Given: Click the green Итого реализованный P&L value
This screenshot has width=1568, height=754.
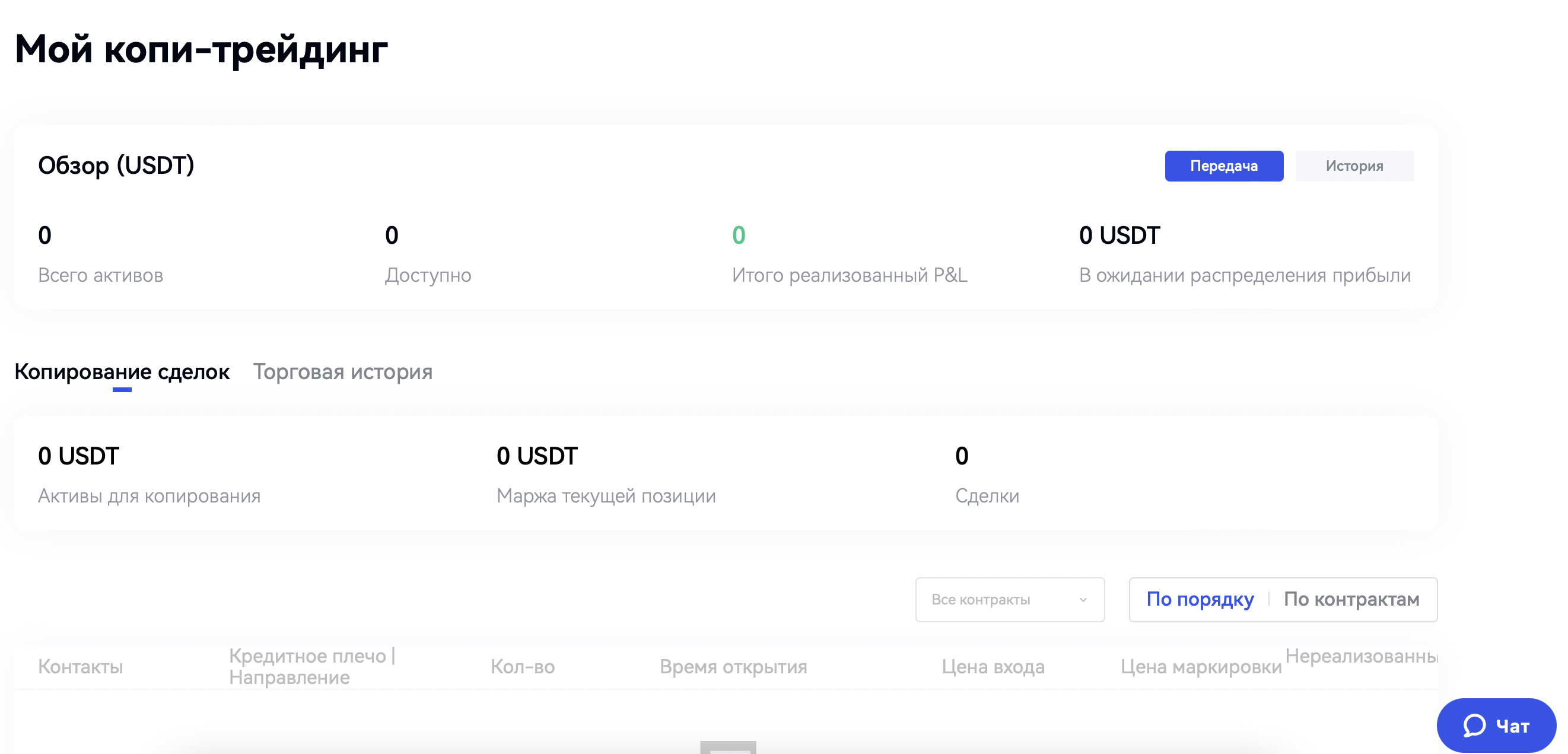Looking at the screenshot, I should click(739, 236).
